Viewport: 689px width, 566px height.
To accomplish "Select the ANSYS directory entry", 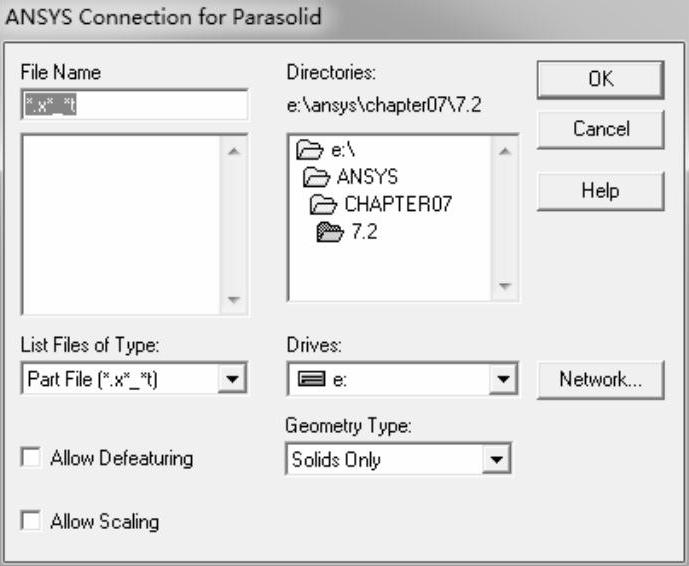I will [x=366, y=178].
